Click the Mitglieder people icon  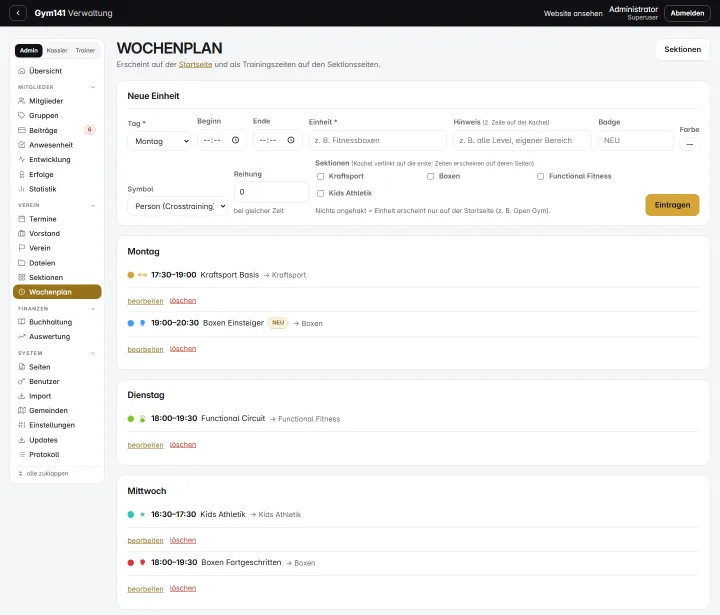tap(21, 101)
